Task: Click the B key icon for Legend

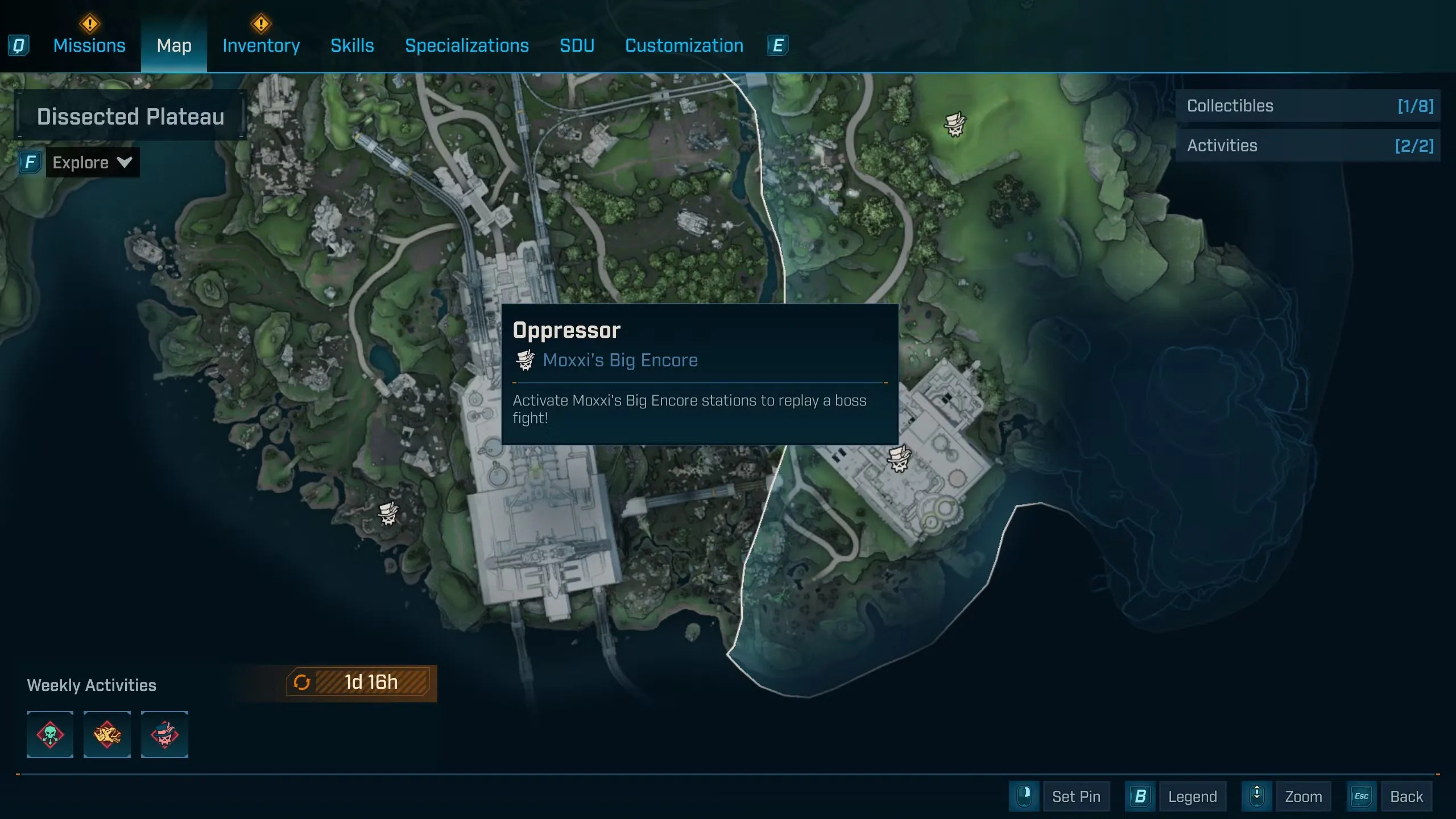Action: 1140,796
